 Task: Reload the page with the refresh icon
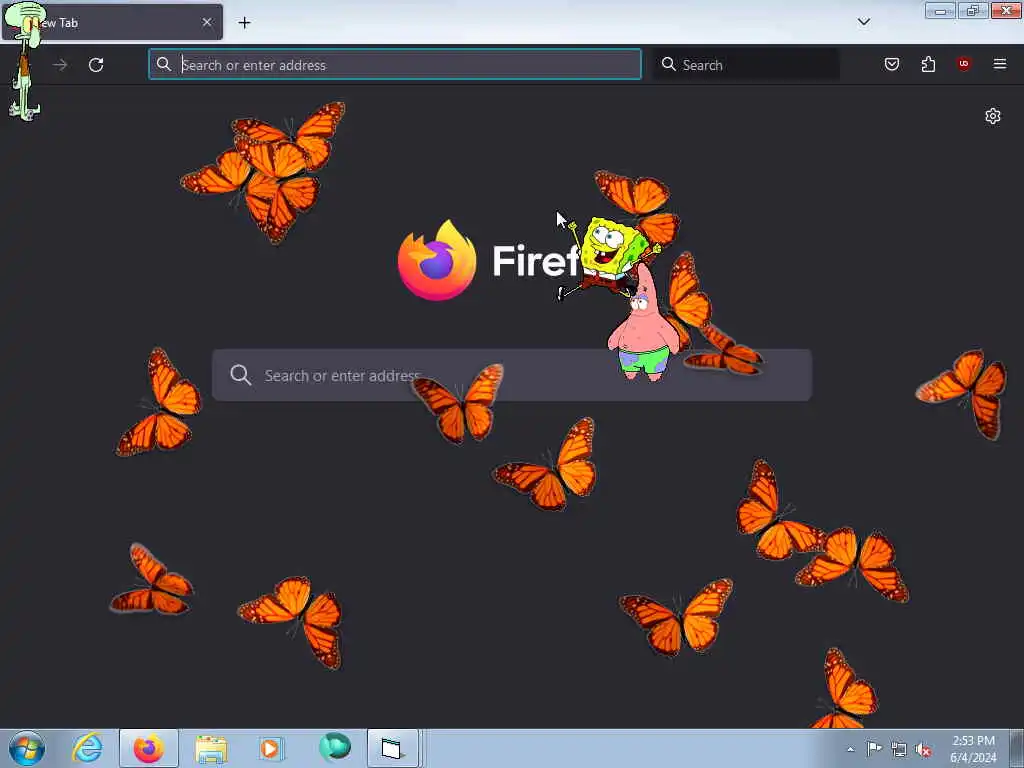(96, 65)
